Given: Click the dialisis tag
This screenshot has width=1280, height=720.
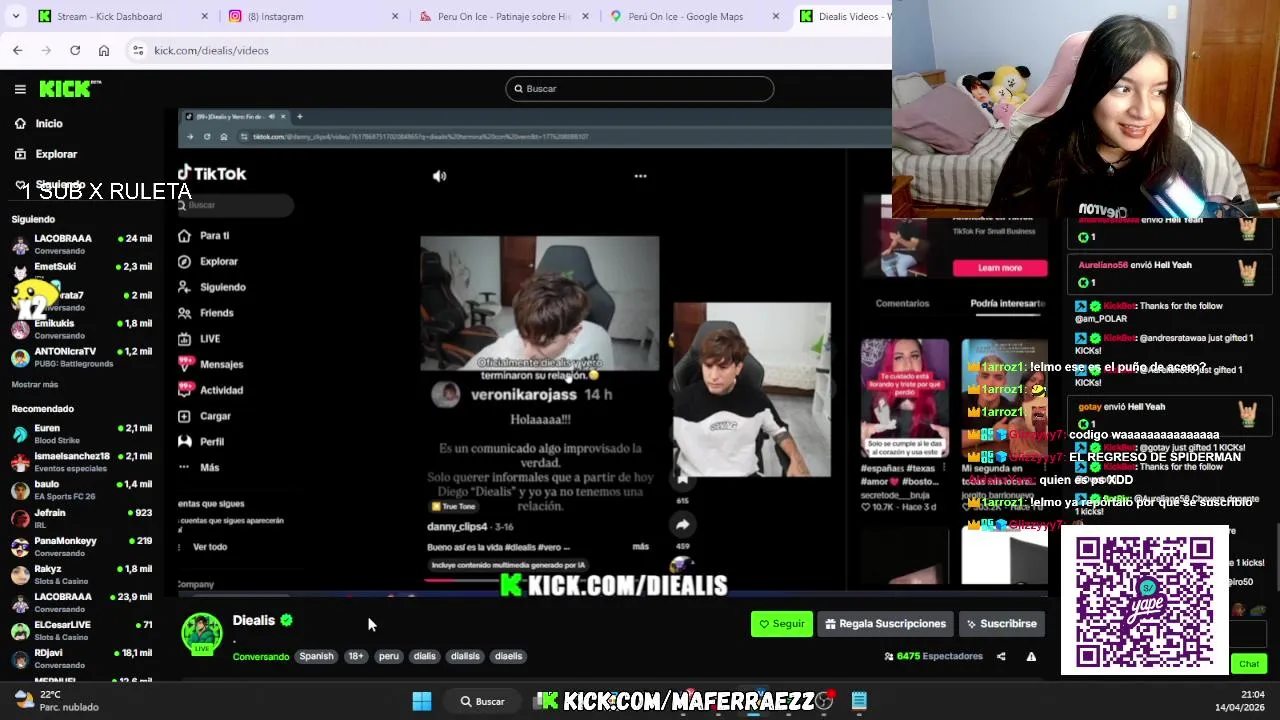Looking at the screenshot, I should pyautogui.click(x=465, y=657).
